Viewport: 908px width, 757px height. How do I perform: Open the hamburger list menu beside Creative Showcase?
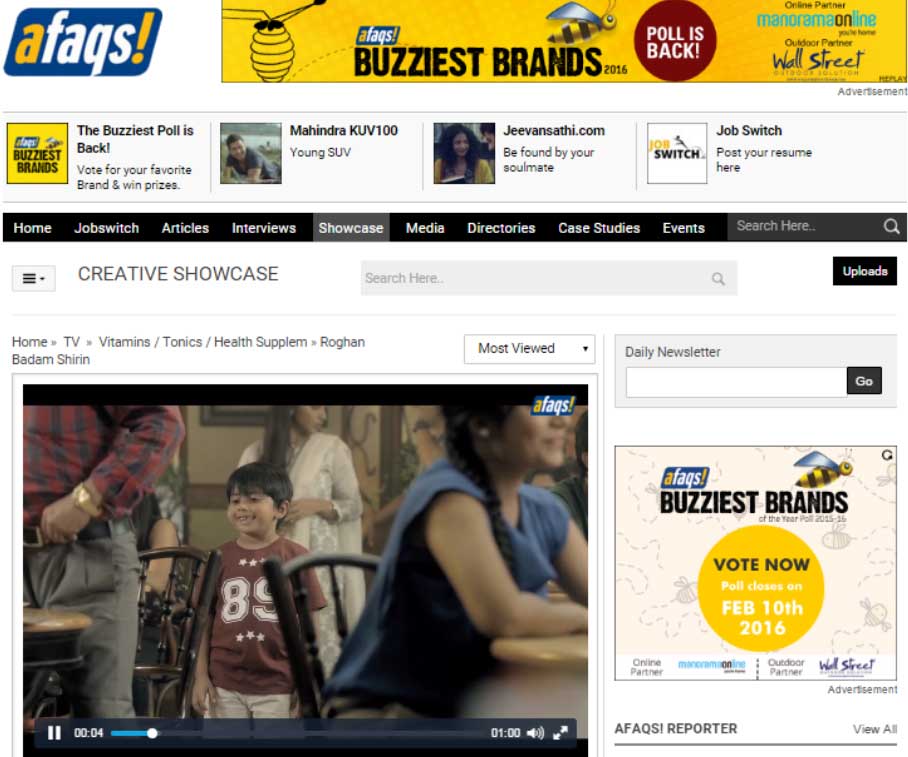34,279
